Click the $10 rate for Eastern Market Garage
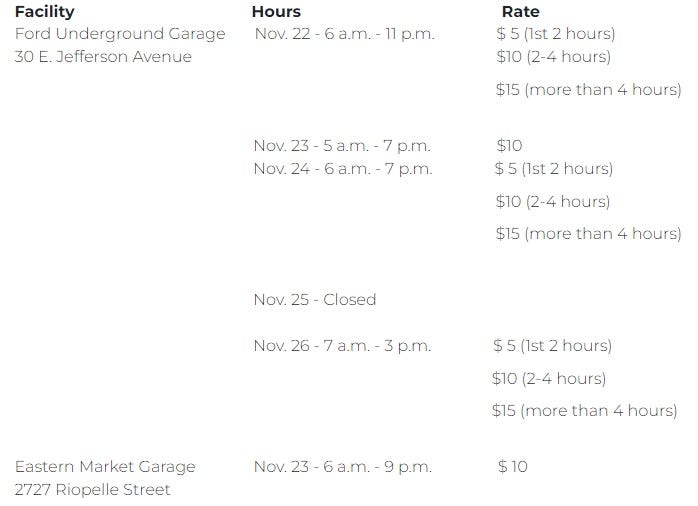 tap(512, 467)
